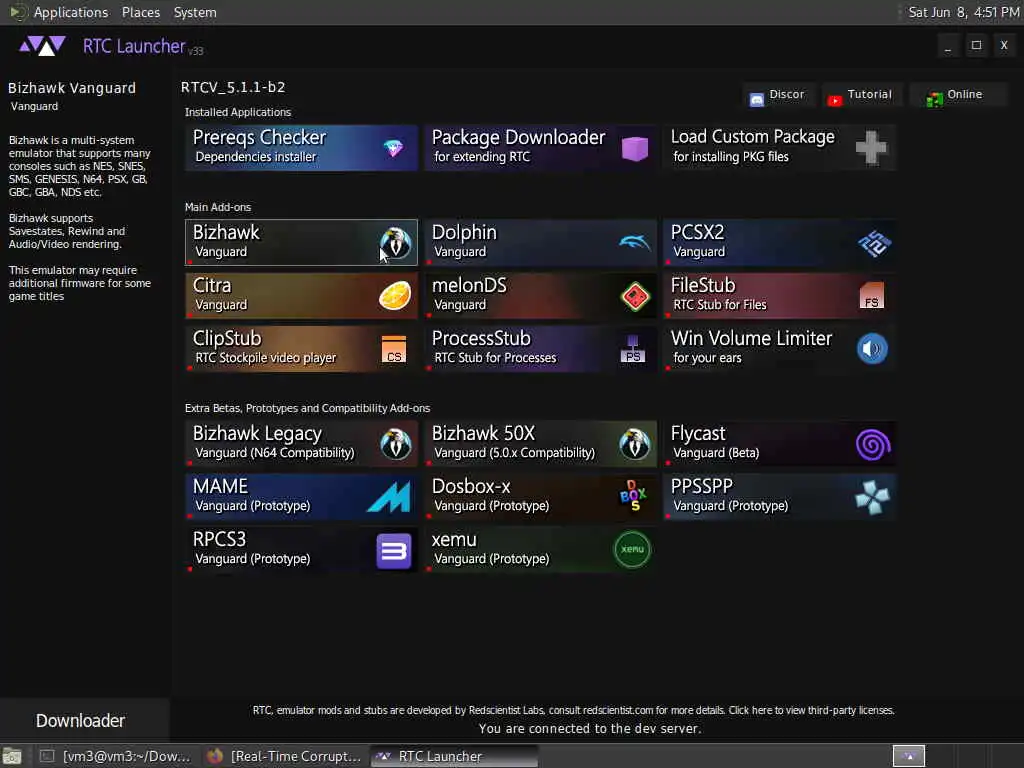This screenshot has width=1024, height=768.
Task: Click the Bizhawk Legacy eagle icon
Action: [x=395, y=444]
